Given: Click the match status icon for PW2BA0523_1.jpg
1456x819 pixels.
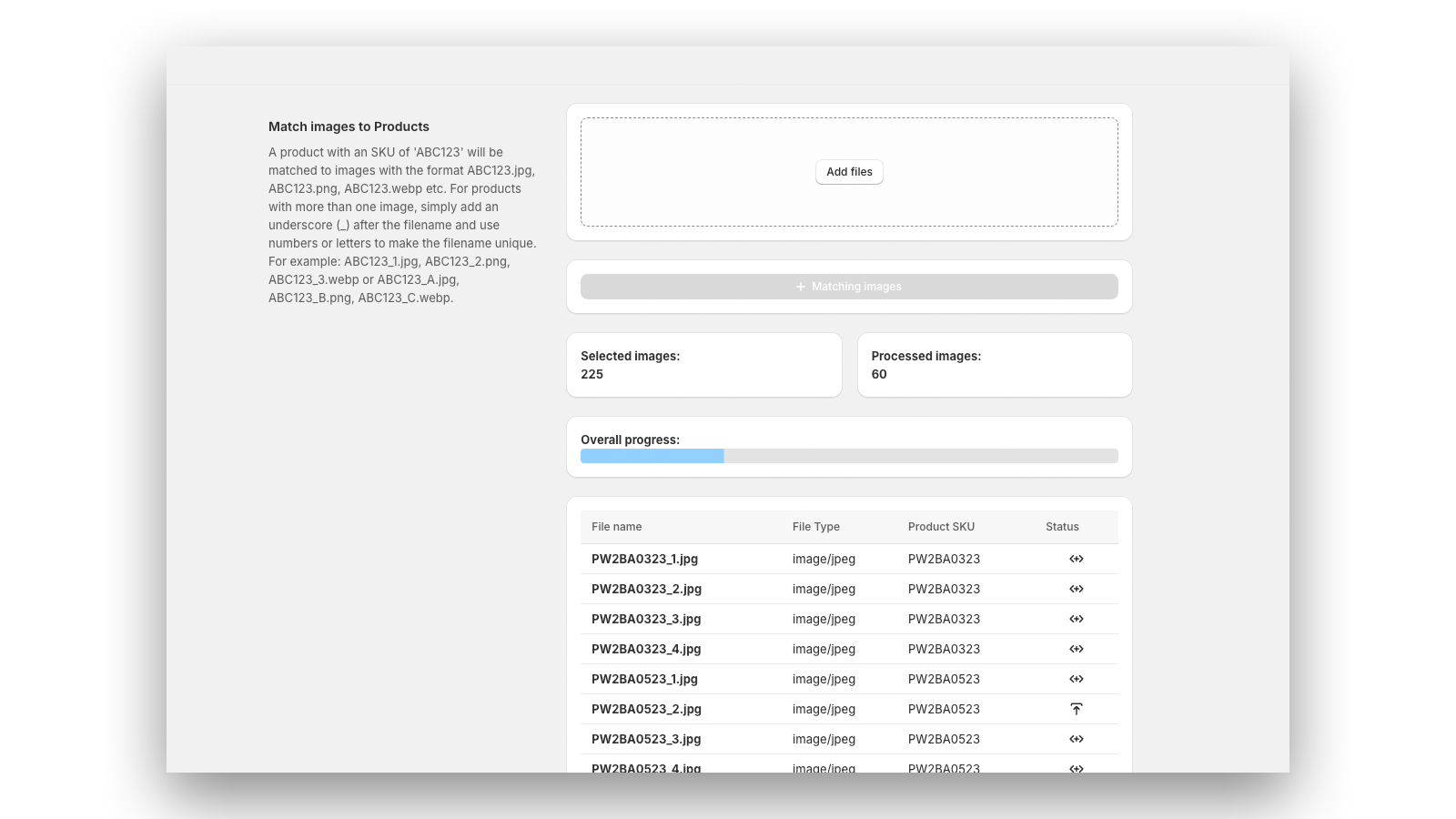Looking at the screenshot, I should coord(1077,678).
